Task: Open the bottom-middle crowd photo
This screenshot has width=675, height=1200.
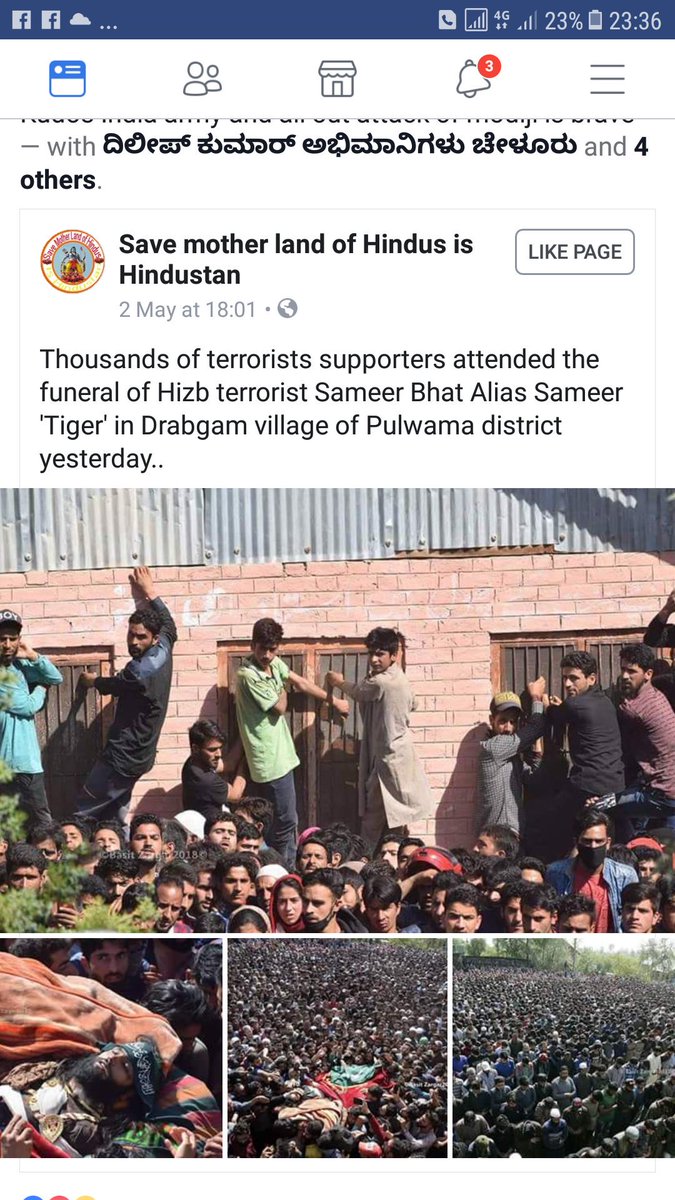Action: click(x=337, y=1048)
